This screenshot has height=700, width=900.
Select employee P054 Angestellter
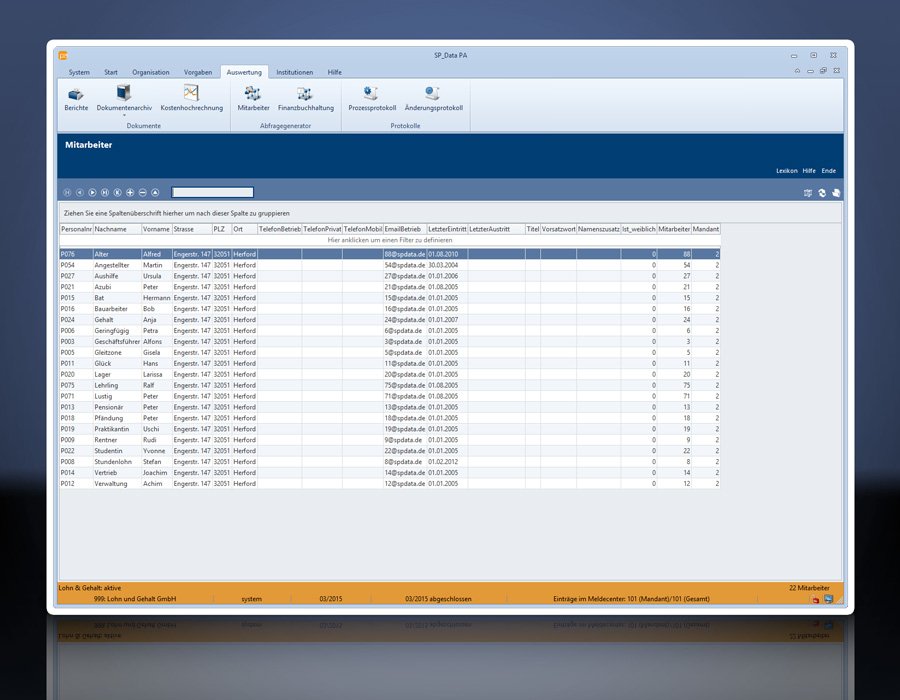click(390, 265)
